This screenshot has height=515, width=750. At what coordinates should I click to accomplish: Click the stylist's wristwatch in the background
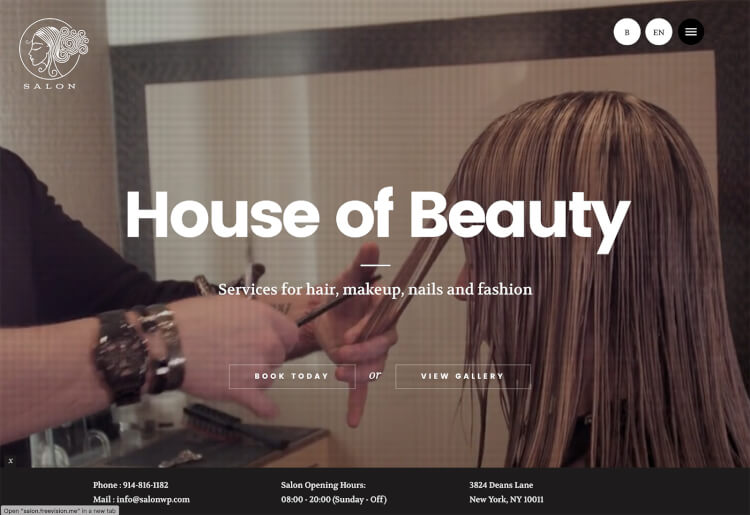(x=122, y=354)
